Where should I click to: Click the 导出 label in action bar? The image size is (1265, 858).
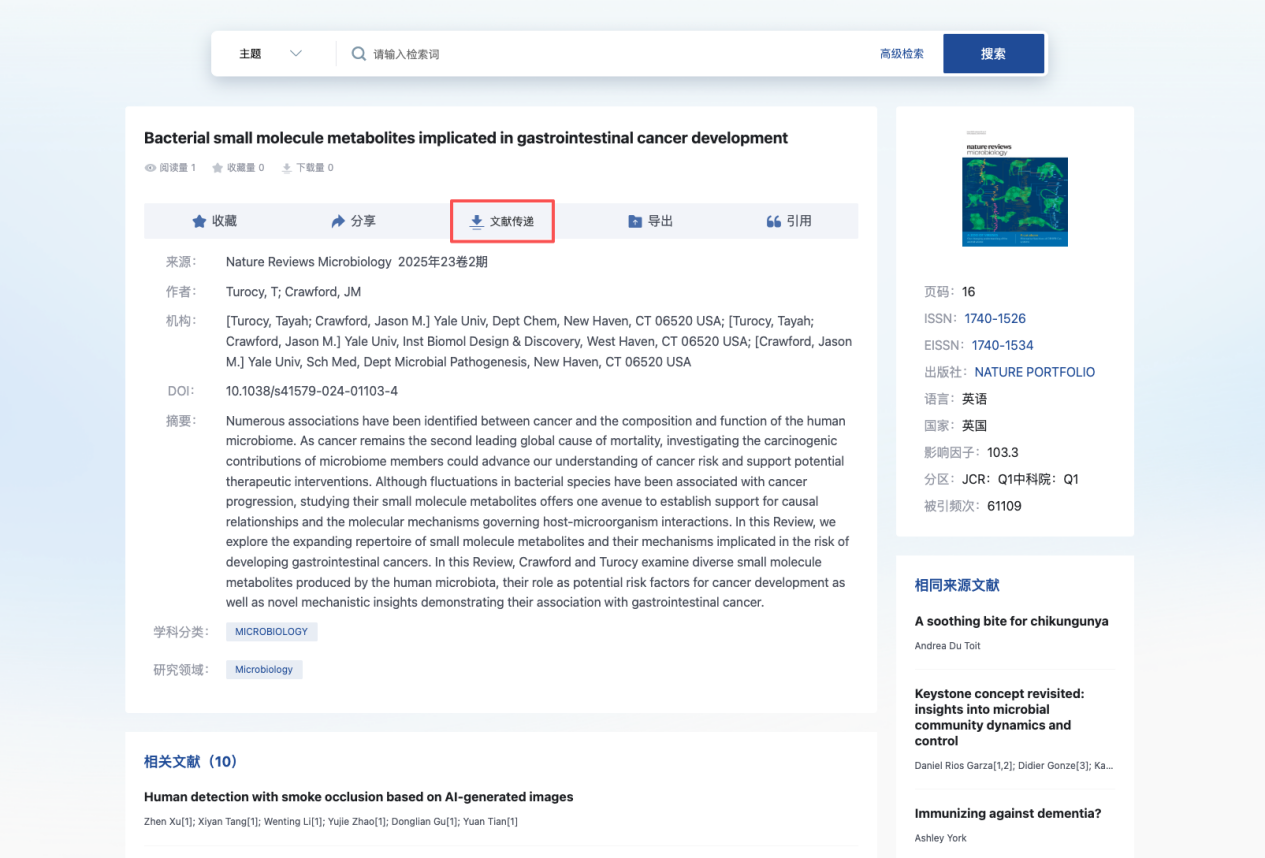point(660,221)
